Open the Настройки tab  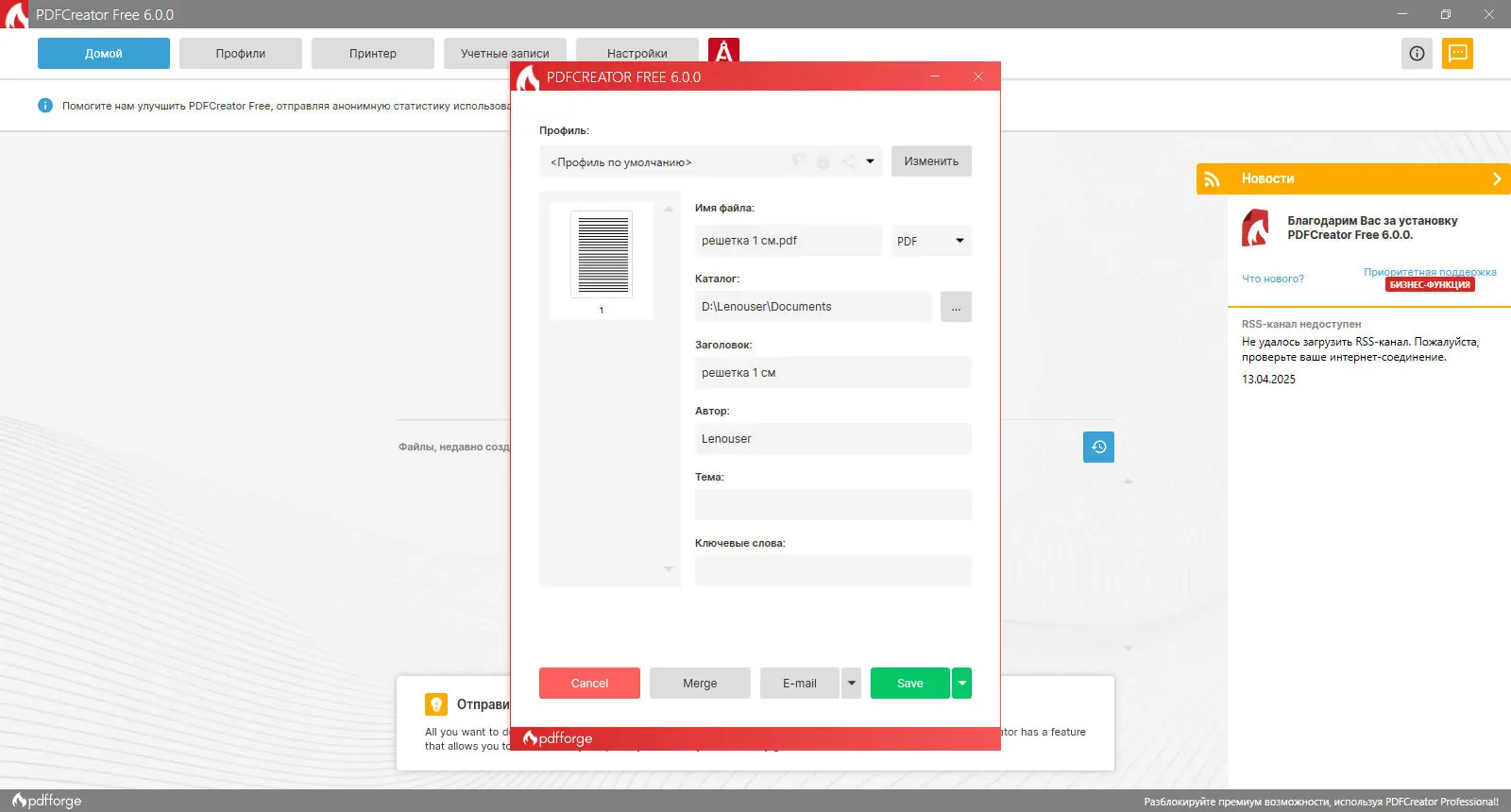click(637, 52)
